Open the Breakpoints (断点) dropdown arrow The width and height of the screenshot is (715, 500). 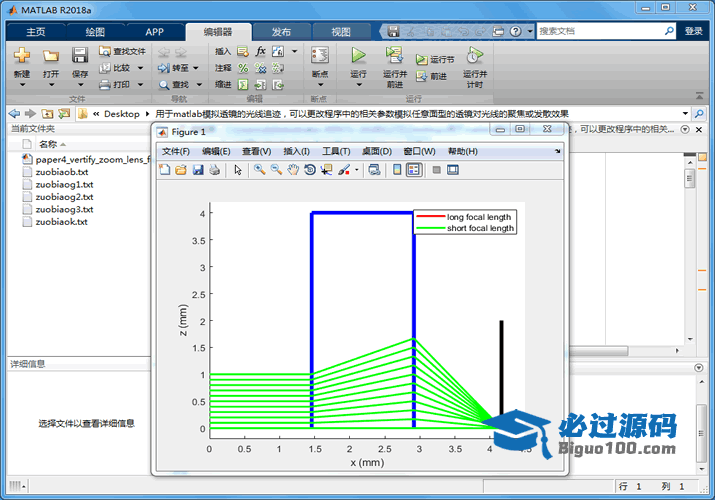320,84
